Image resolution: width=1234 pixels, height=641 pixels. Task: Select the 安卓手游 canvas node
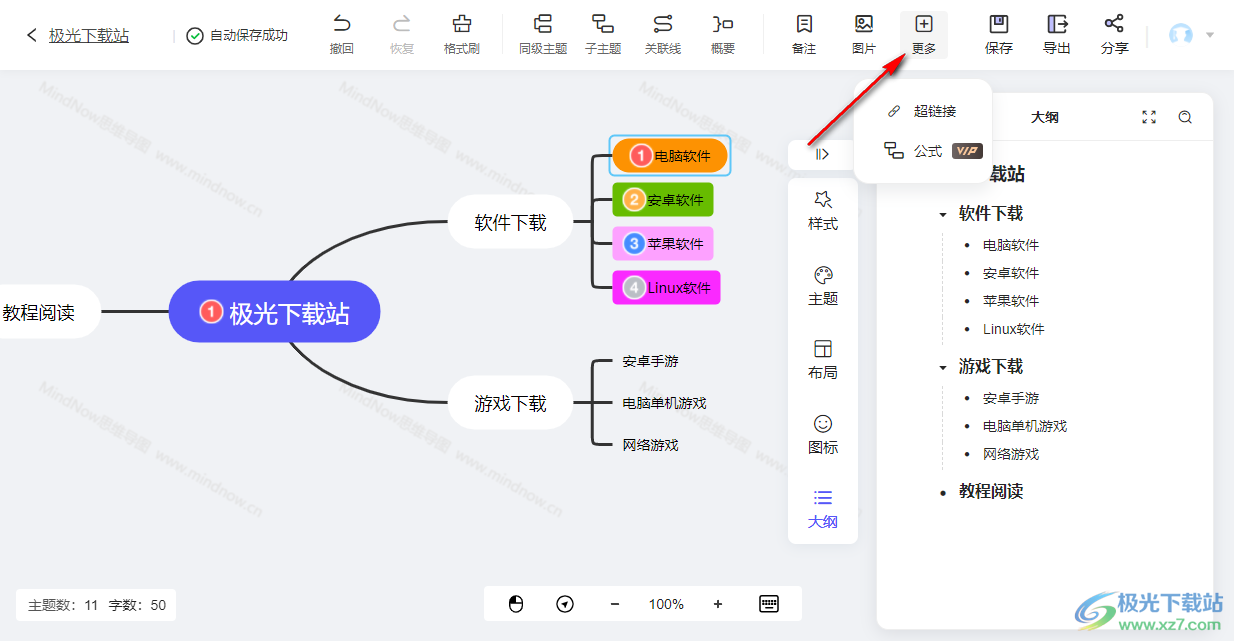pyautogui.click(x=651, y=361)
